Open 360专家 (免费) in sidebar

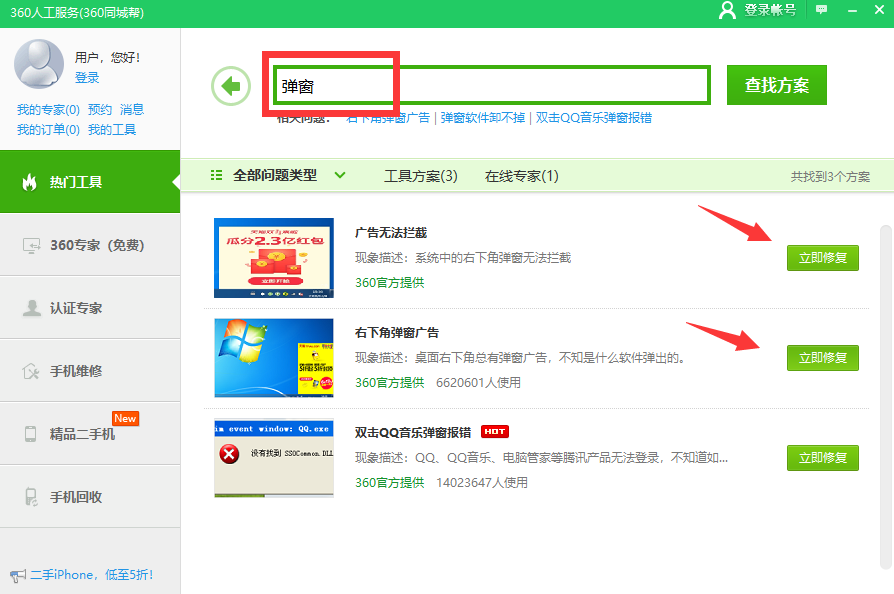point(90,245)
